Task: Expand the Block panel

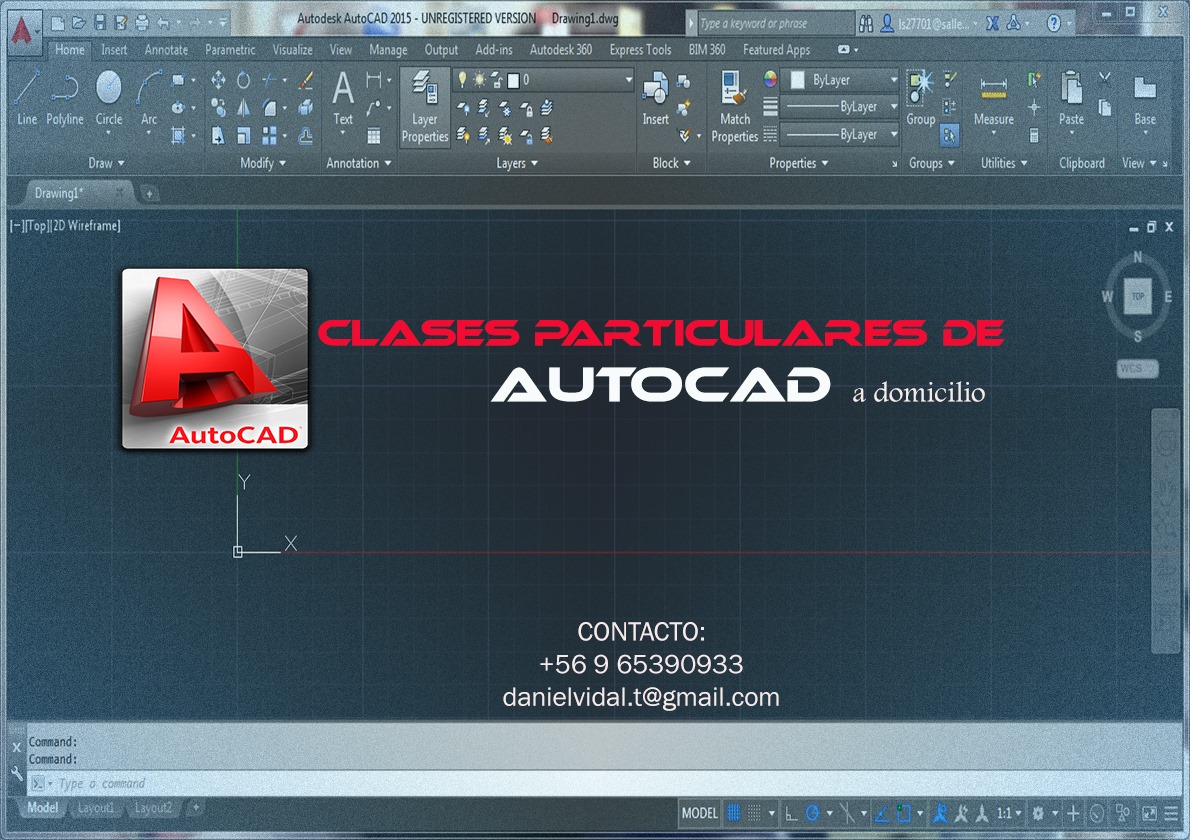Action: (x=672, y=163)
